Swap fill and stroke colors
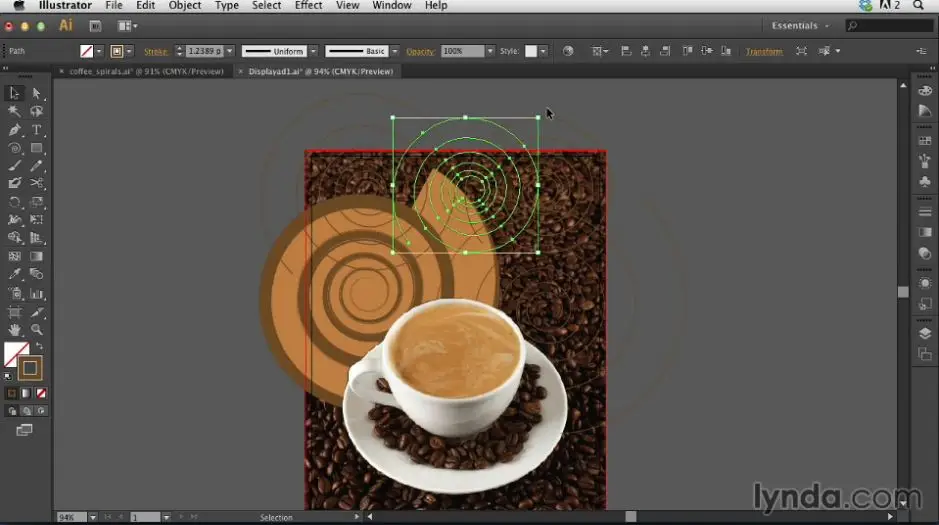 [x=40, y=347]
